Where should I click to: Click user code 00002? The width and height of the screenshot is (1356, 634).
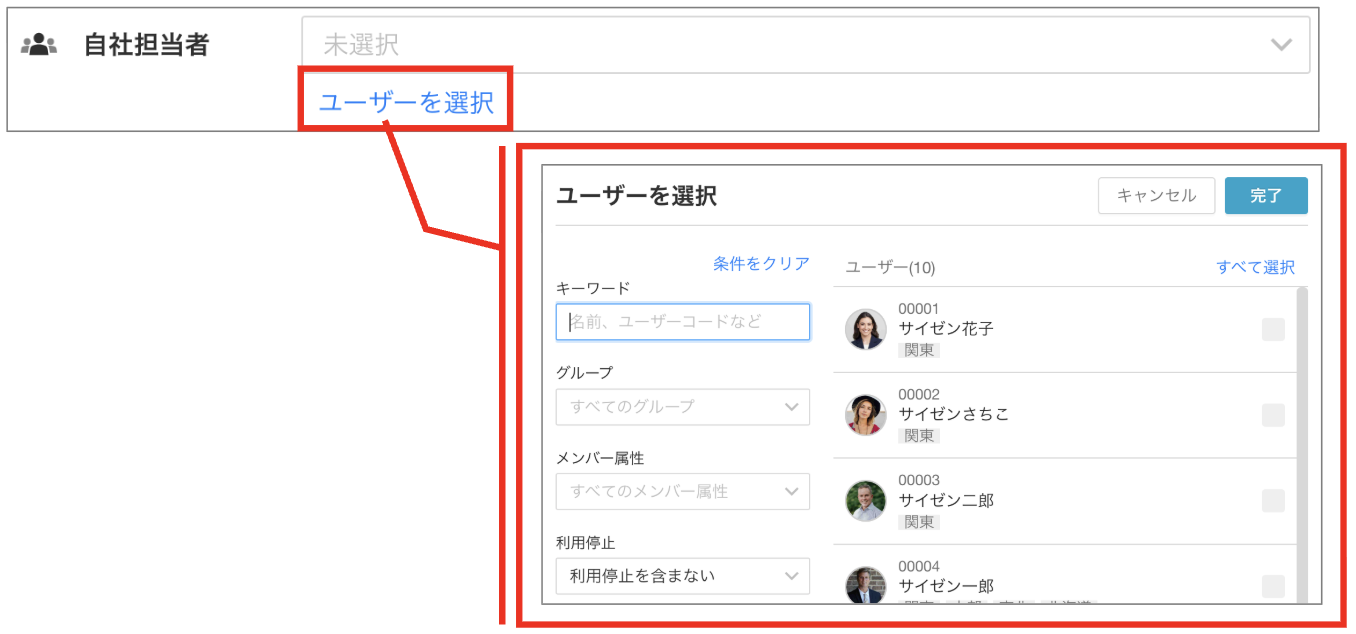(919, 395)
